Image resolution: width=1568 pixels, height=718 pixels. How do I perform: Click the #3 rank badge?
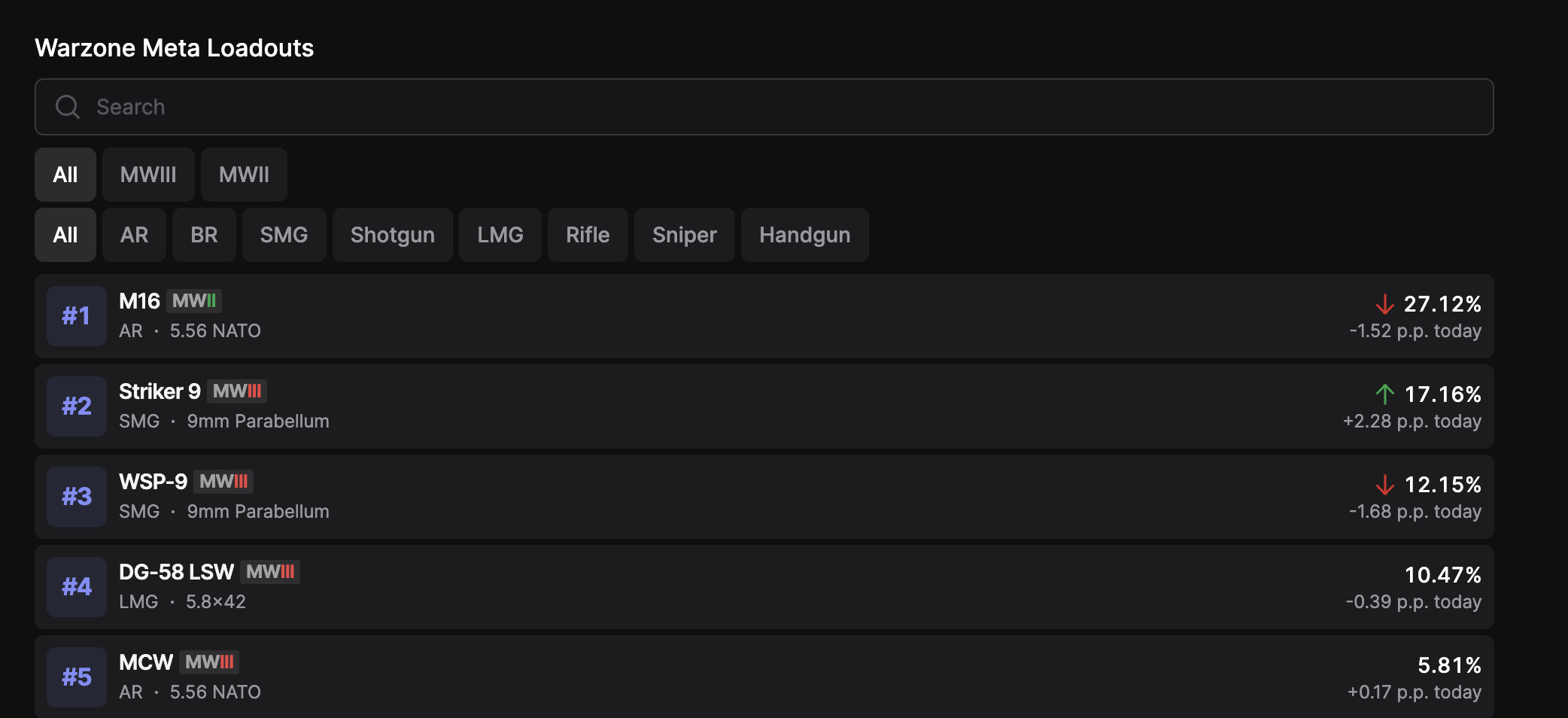[x=77, y=497]
